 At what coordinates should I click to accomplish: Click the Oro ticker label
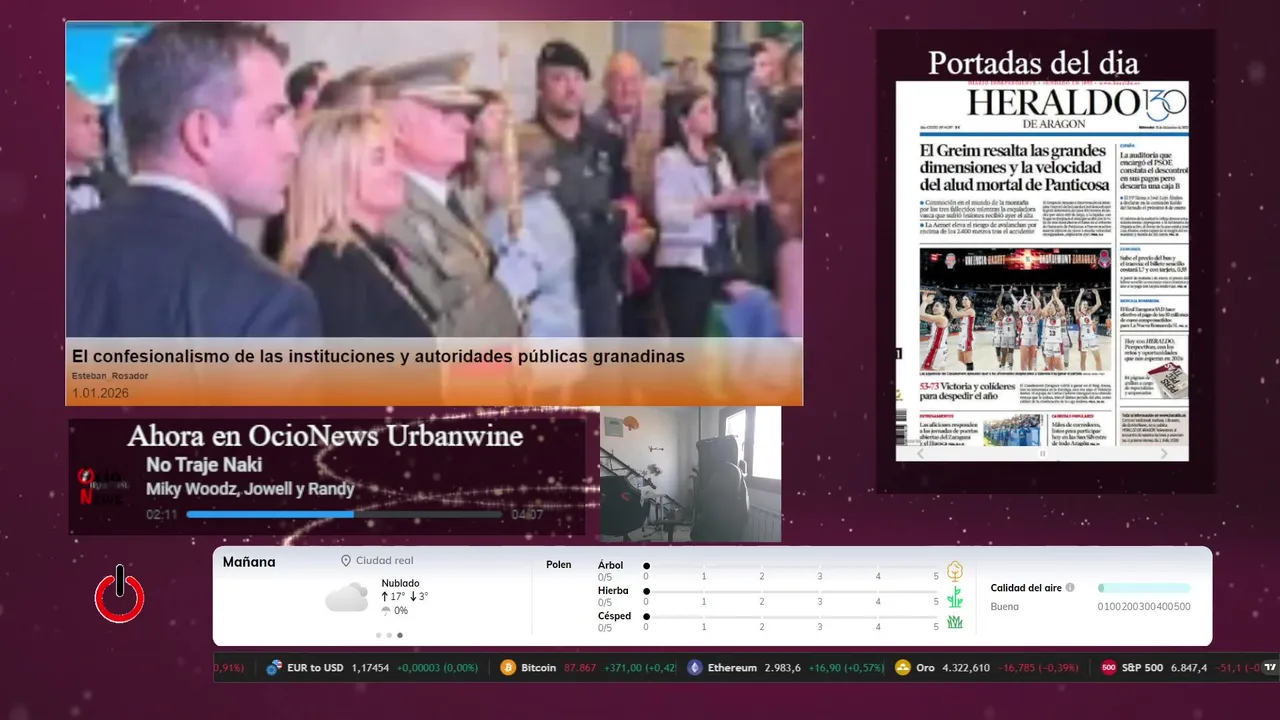926,667
